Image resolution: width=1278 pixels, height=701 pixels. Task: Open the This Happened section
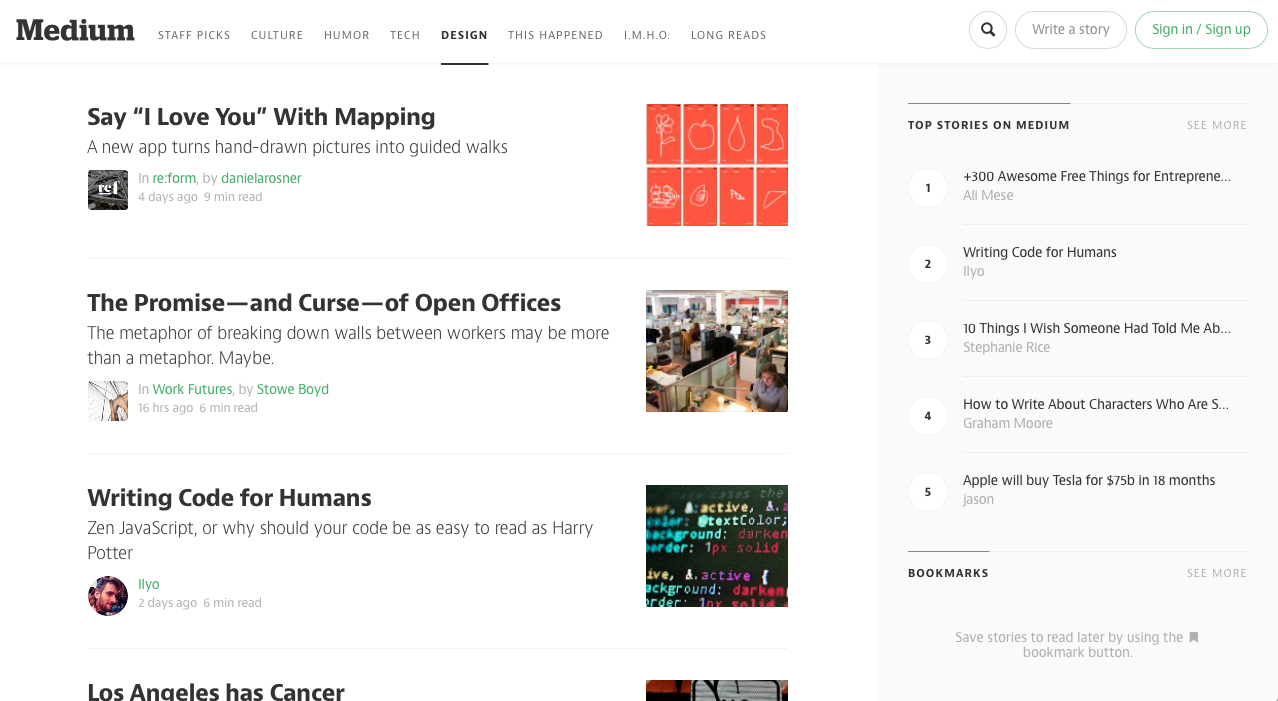(x=556, y=35)
